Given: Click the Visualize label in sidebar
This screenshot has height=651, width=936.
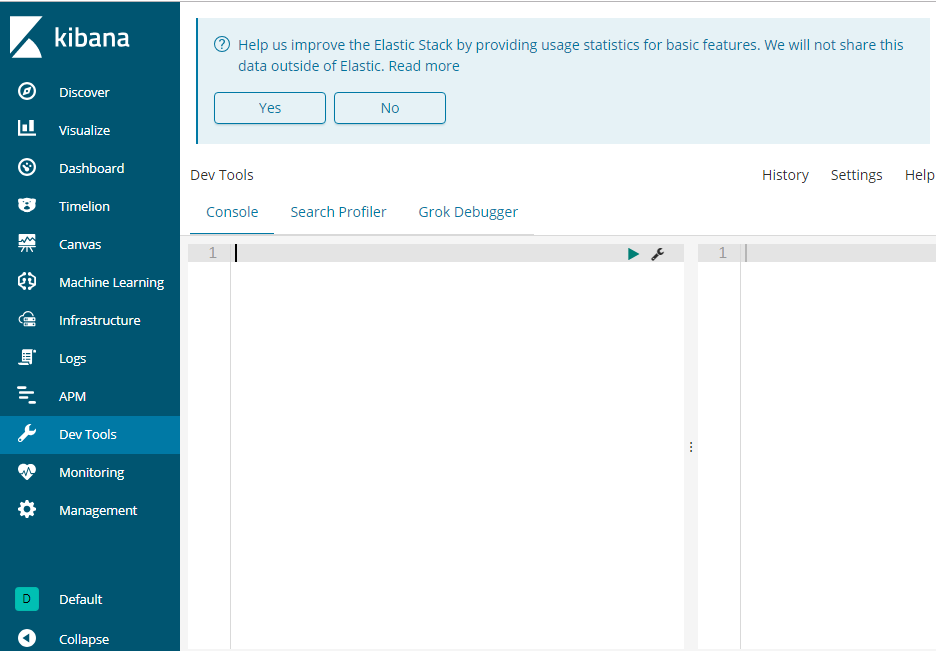Looking at the screenshot, I should [84, 130].
